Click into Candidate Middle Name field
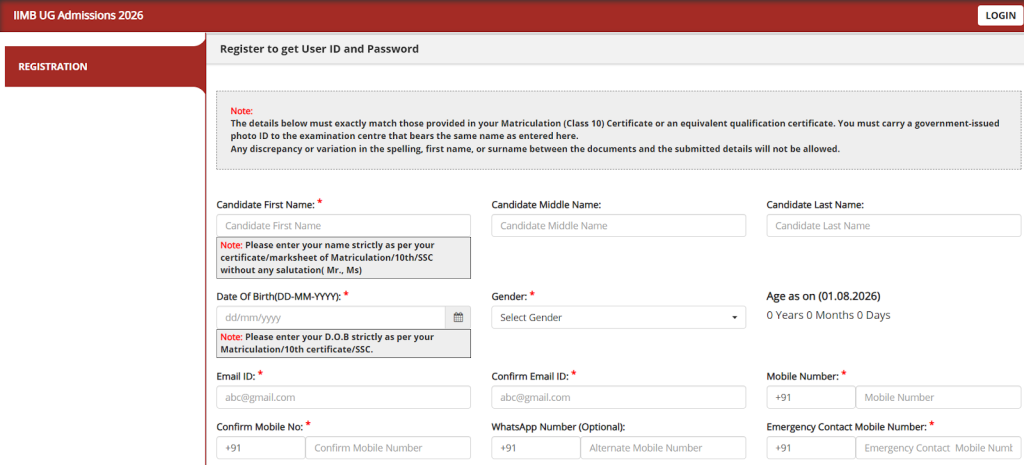Screen dimensions: 1024x465 pos(618,226)
